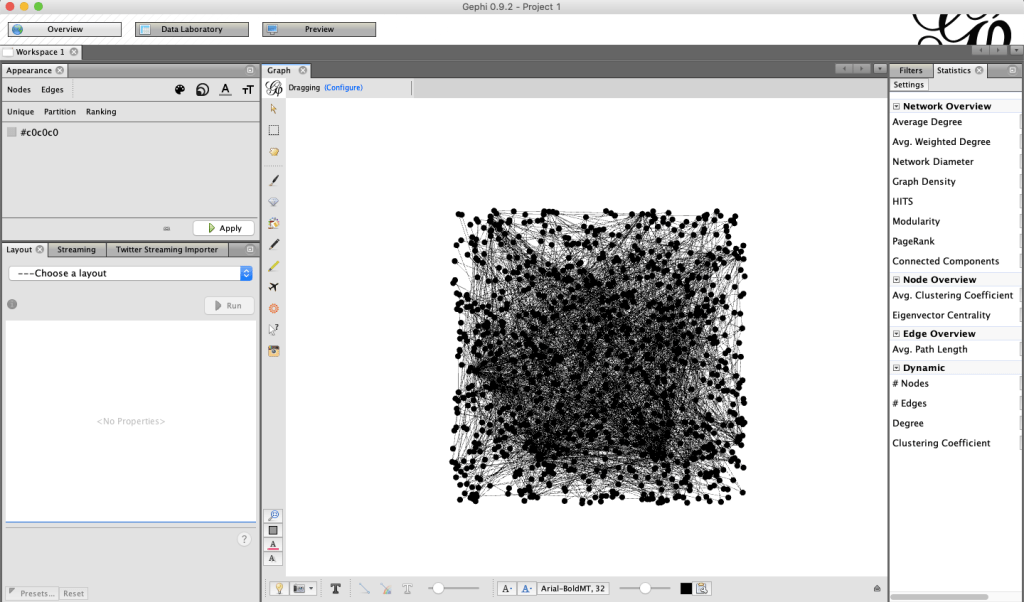Select the Ranking option
Screen dimensions: 1024x602
click(101, 112)
